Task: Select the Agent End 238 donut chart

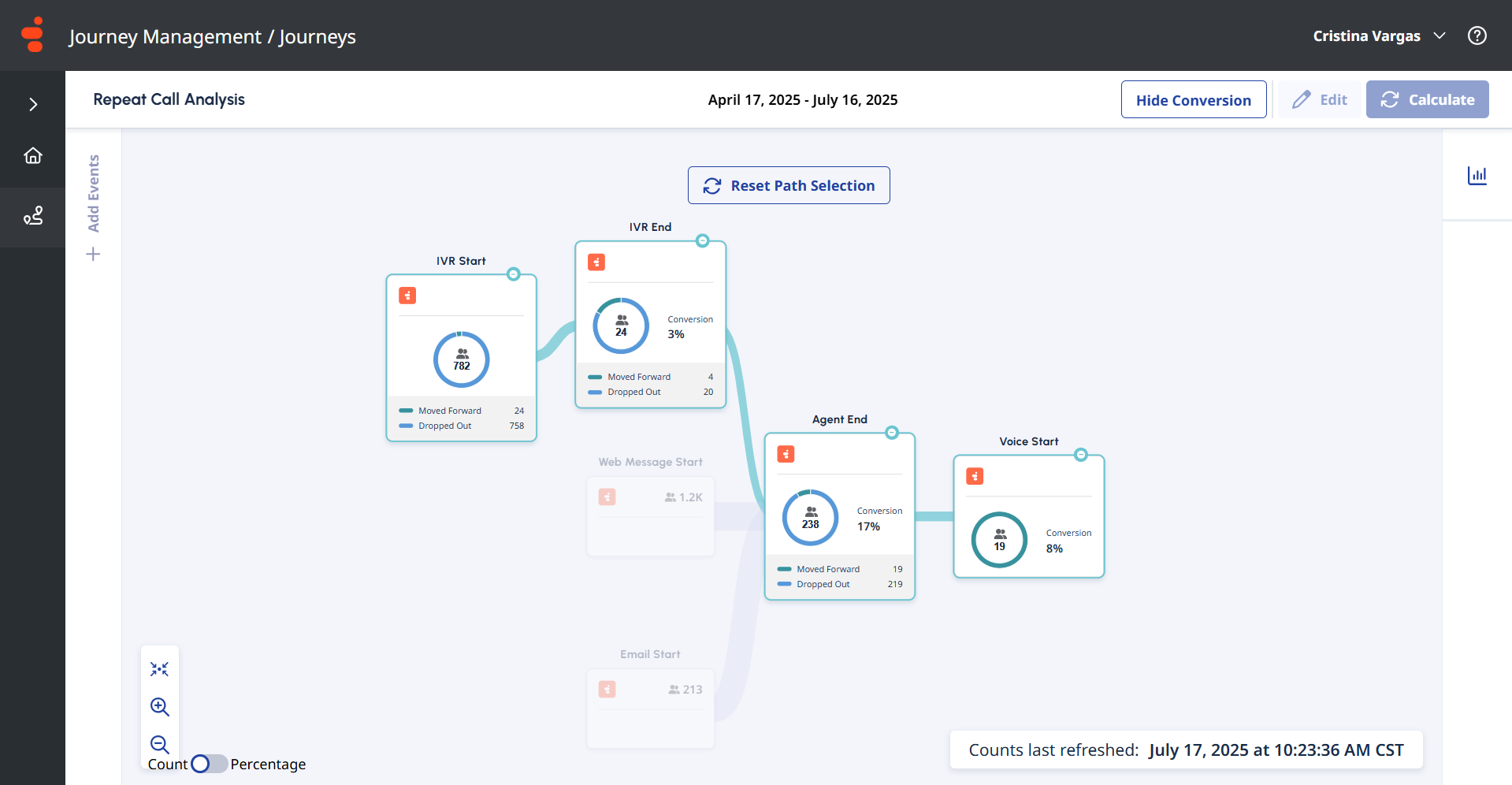Action: [811, 518]
